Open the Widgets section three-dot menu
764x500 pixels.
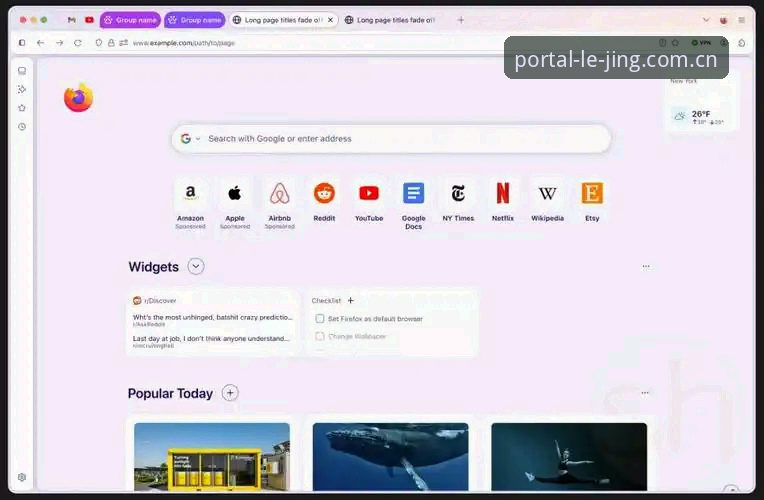(x=646, y=267)
